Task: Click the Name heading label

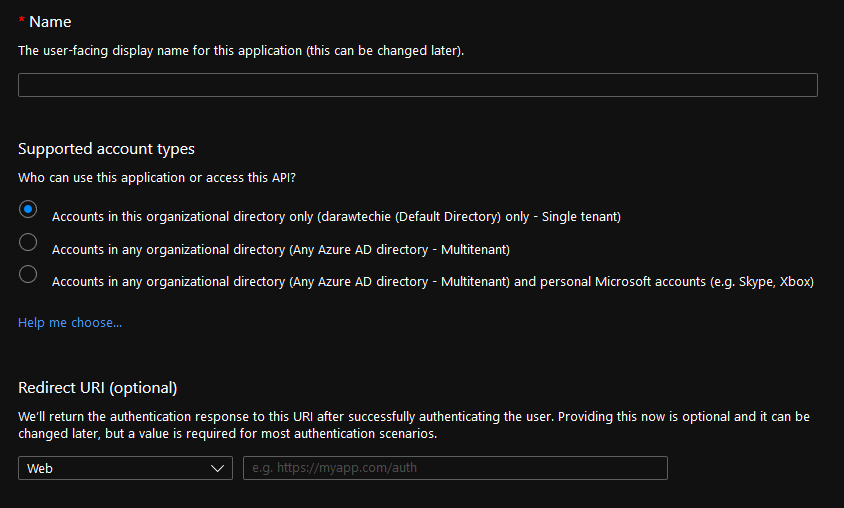Action: pyautogui.click(x=50, y=22)
